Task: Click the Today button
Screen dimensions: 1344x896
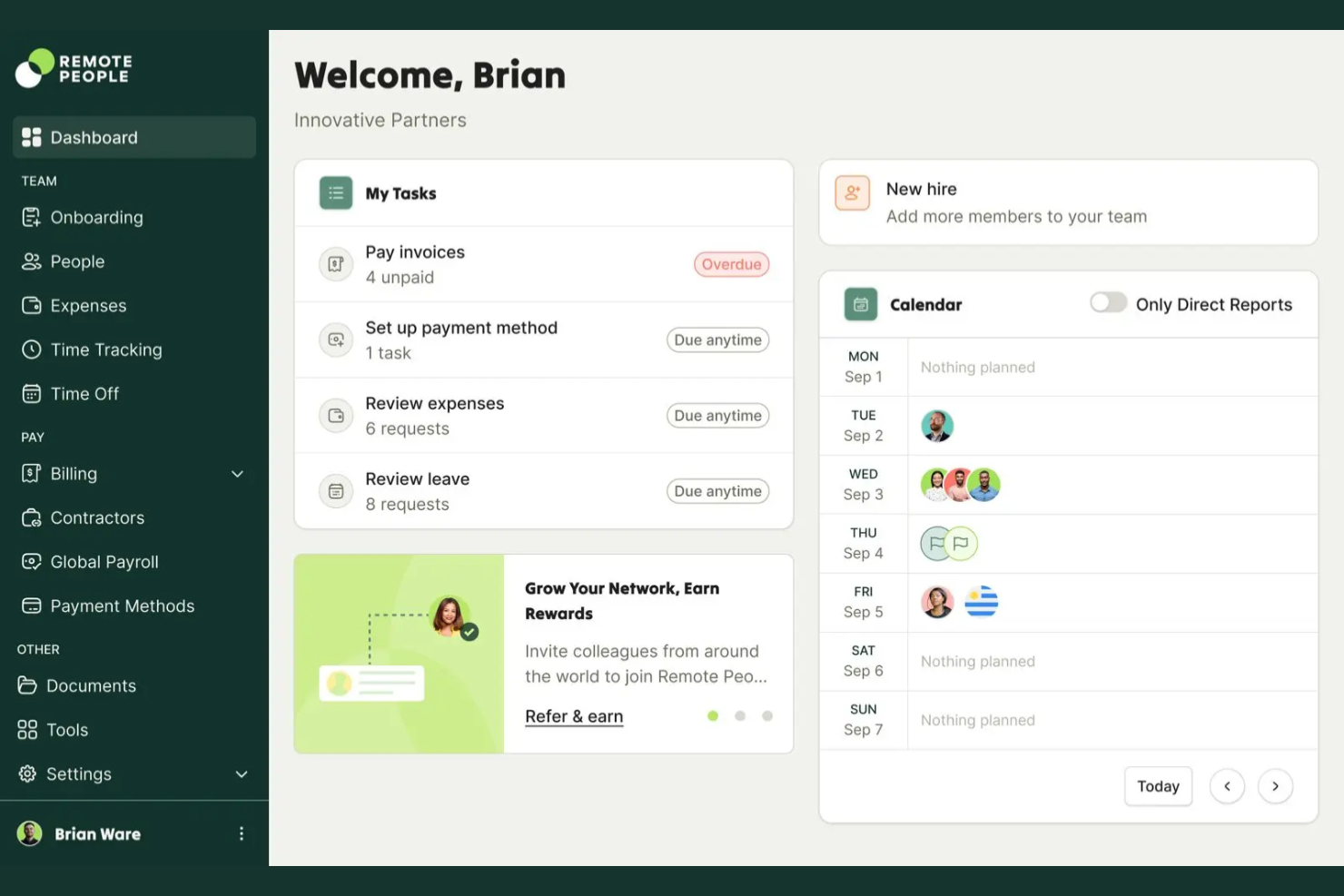Action: pos(1158,786)
